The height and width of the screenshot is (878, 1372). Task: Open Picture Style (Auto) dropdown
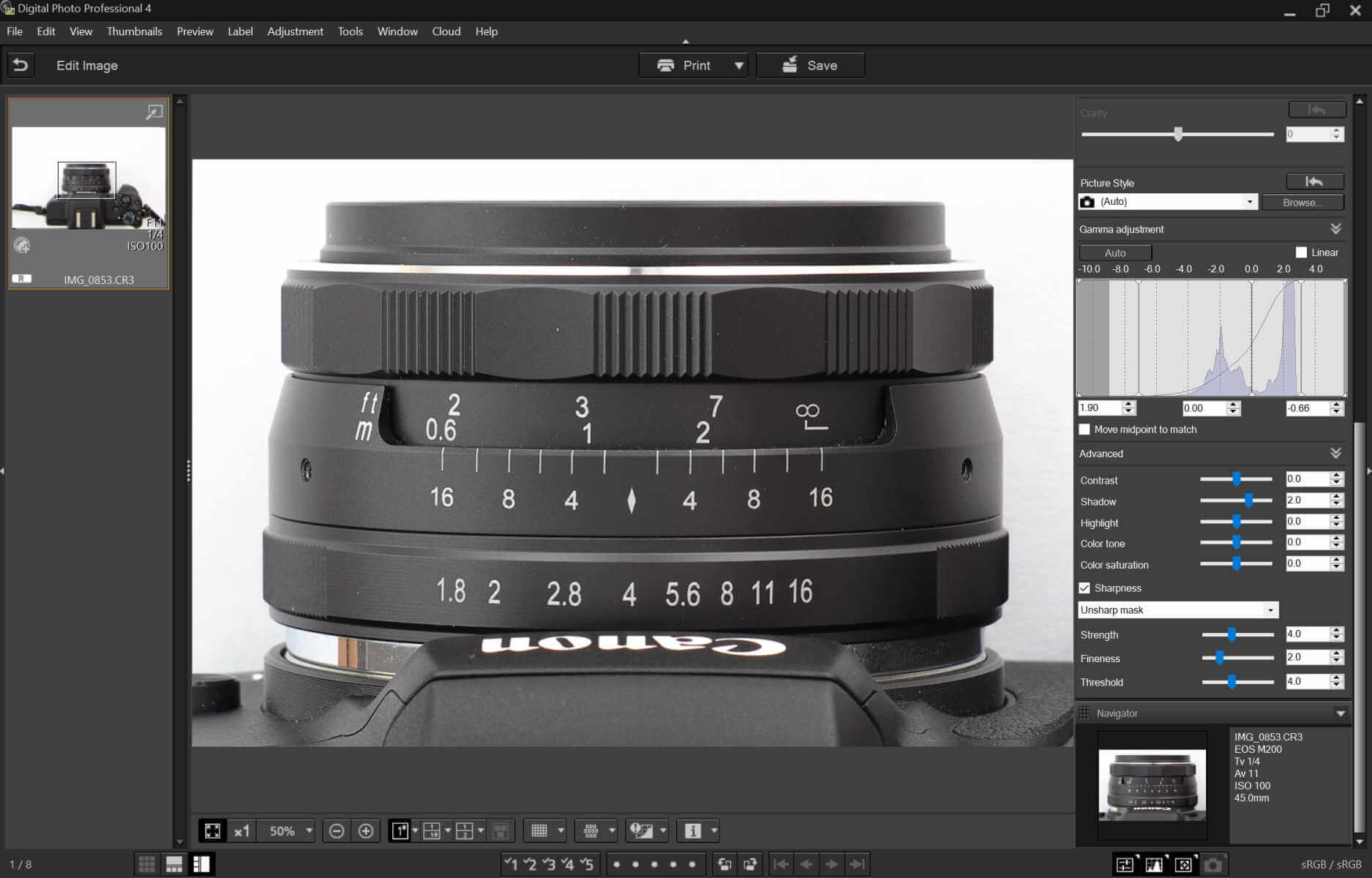(x=1168, y=202)
